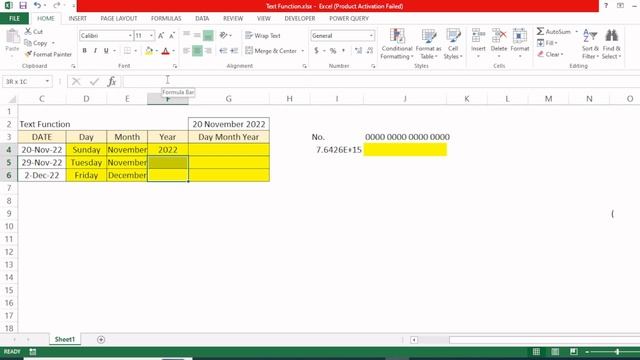Viewport: 640px width, 360px height.
Task: Click Increase Decimal icon
Action: tap(358, 51)
